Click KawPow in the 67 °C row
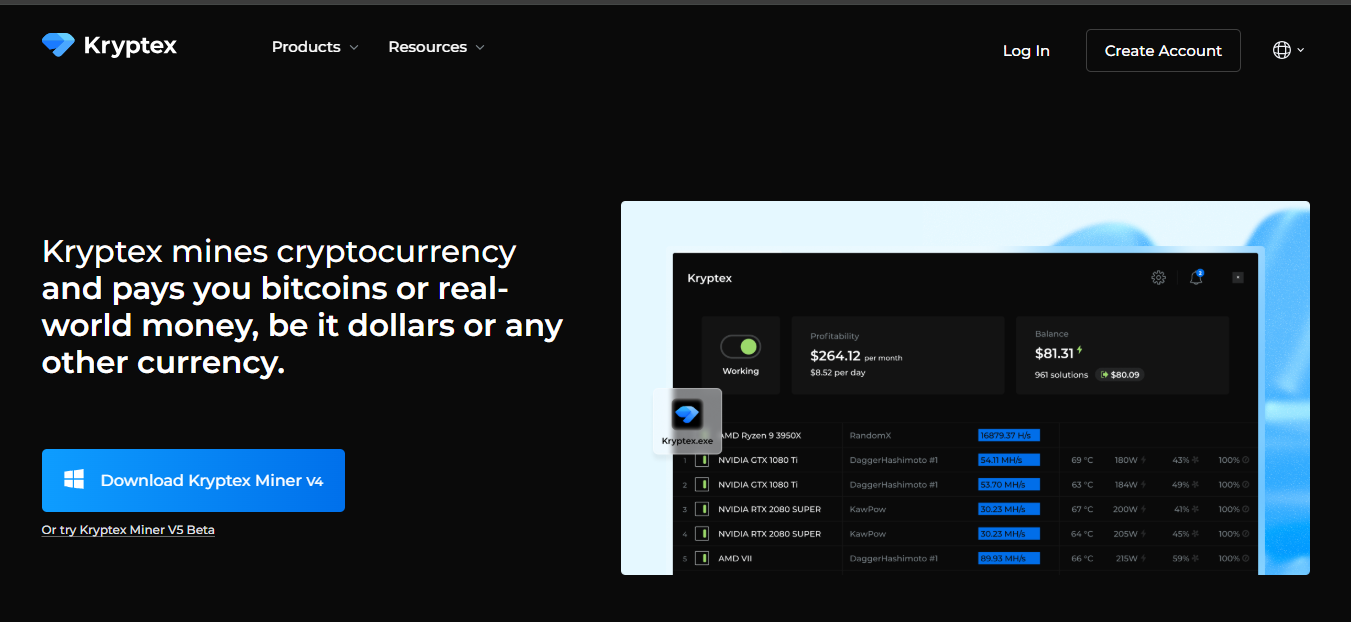 point(868,509)
